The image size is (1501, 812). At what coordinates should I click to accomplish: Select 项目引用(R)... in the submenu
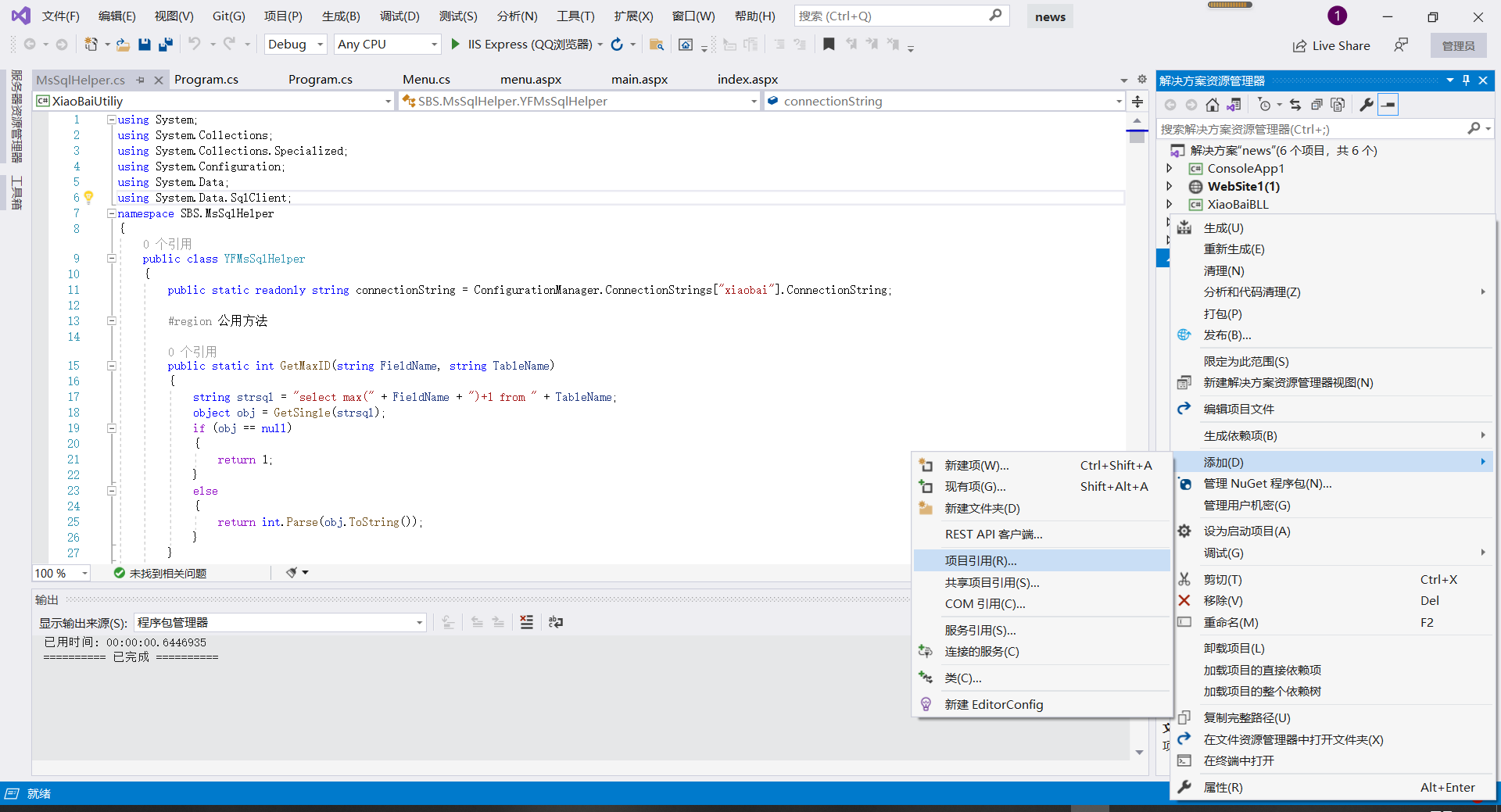pyautogui.click(x=1042, y=560)
